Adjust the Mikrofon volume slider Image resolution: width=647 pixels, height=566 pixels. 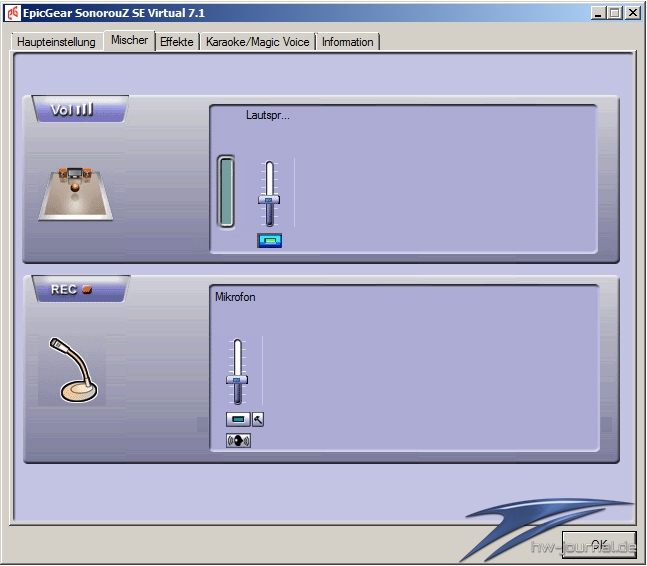coord(237,380)
